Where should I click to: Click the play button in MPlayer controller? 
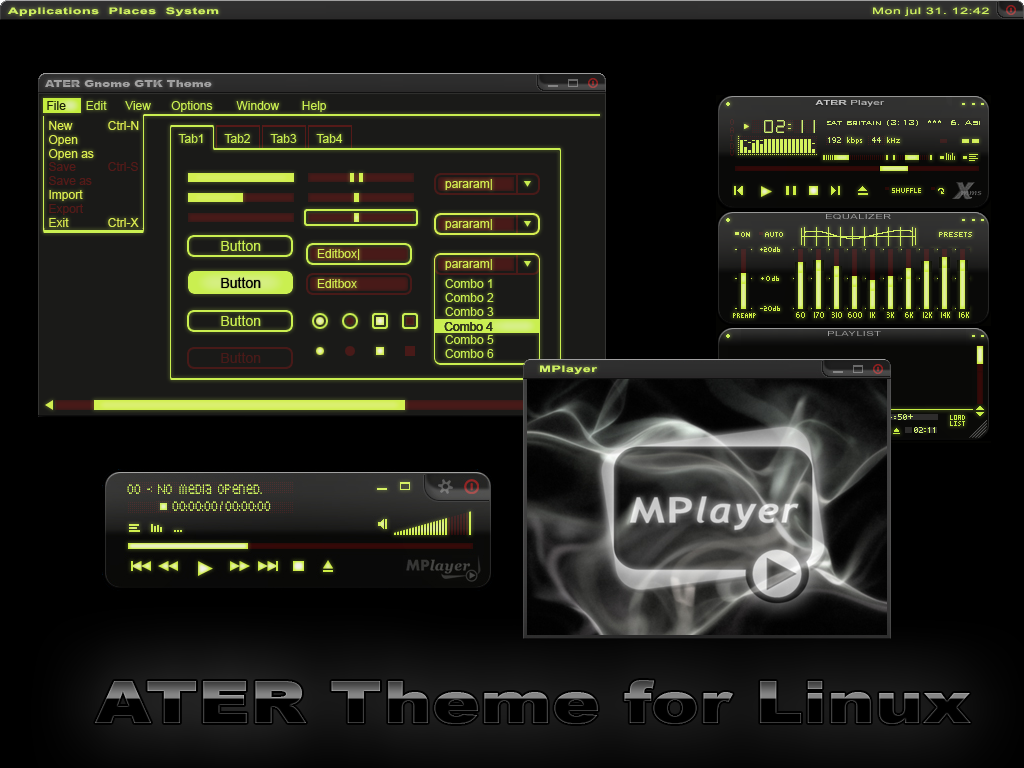(x=204, y=568)
